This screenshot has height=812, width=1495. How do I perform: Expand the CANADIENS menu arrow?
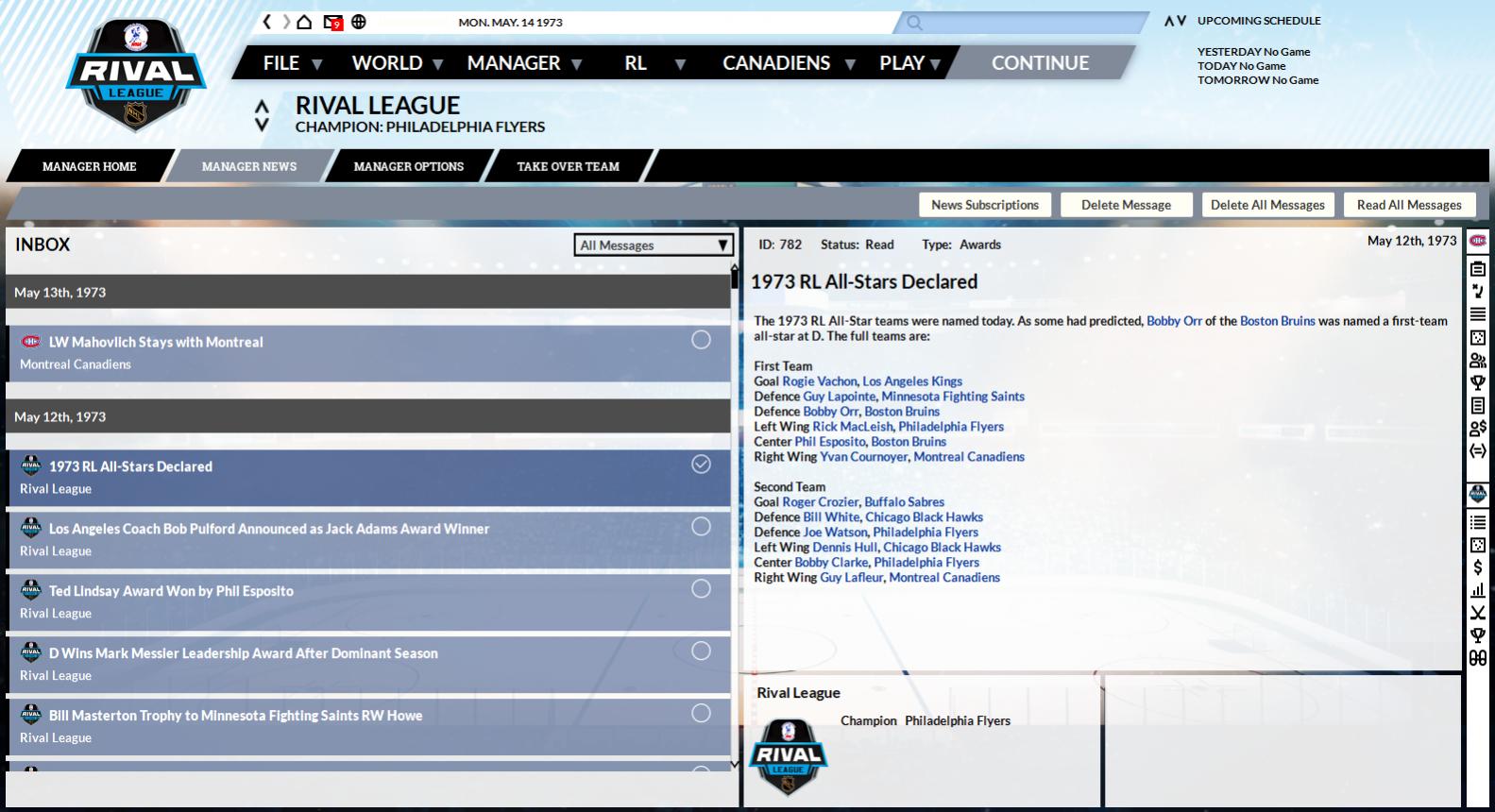point(850,64)
